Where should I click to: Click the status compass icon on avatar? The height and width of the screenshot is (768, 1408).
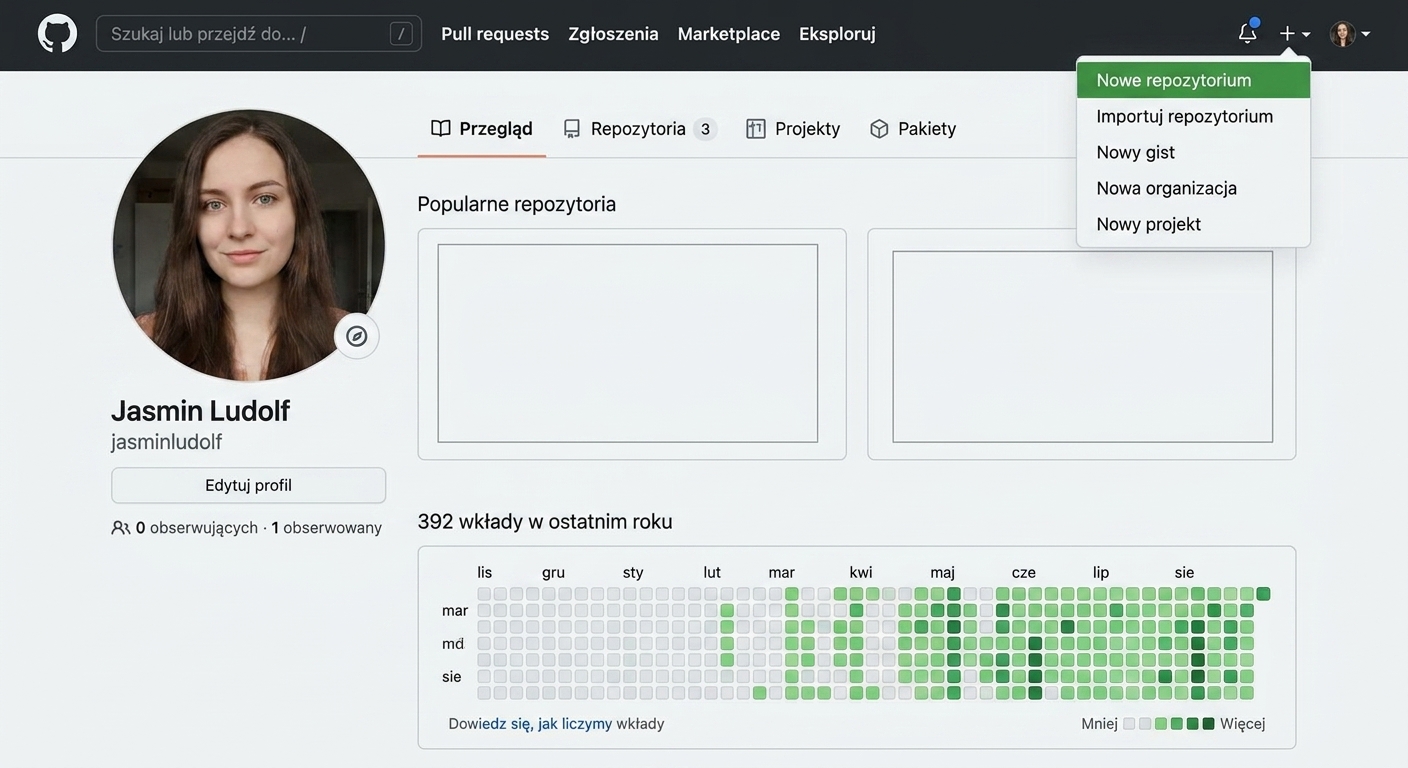(x=357, y=336)
